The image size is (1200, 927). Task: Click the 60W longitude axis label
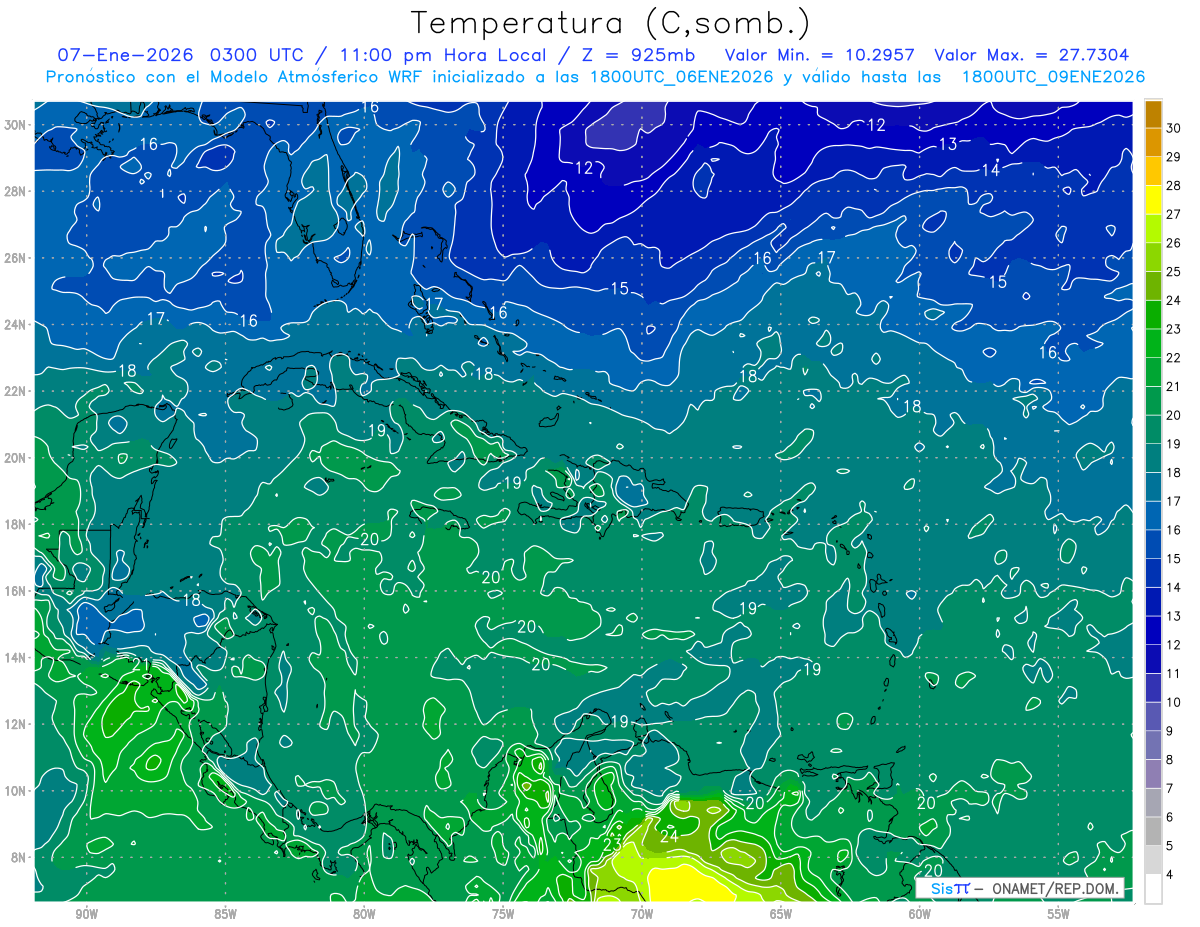920,914
